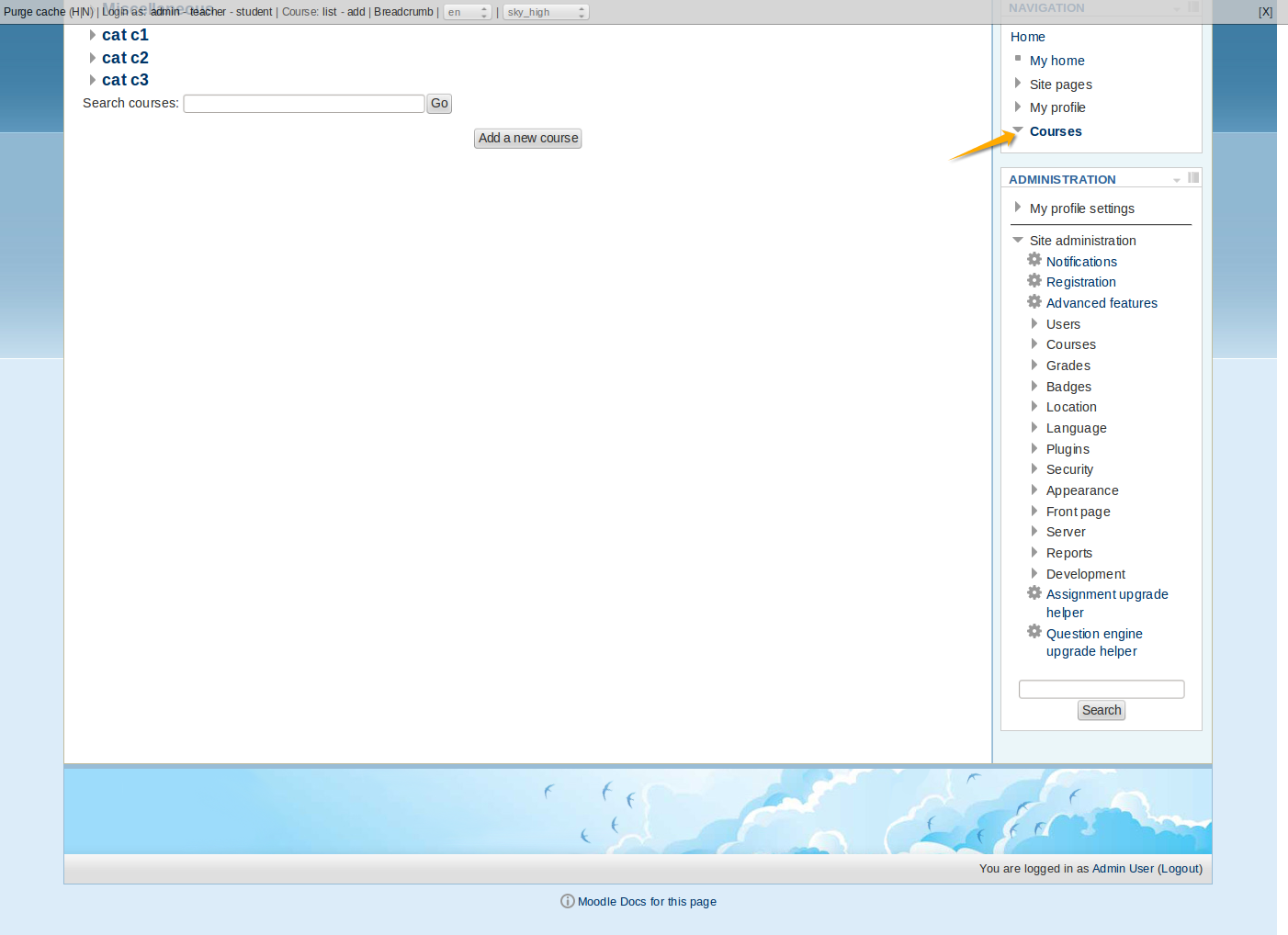
Task: Log in as admin from toolbar
Action: pos(165,12)
